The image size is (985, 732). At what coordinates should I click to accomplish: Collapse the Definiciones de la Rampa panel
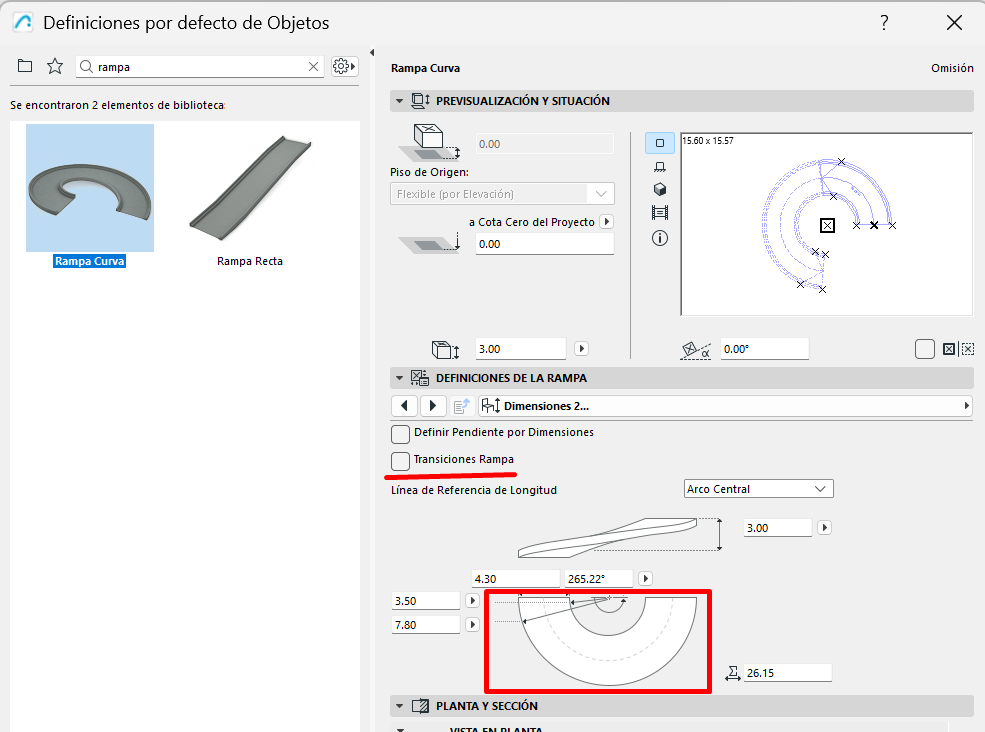coord(400,378)
